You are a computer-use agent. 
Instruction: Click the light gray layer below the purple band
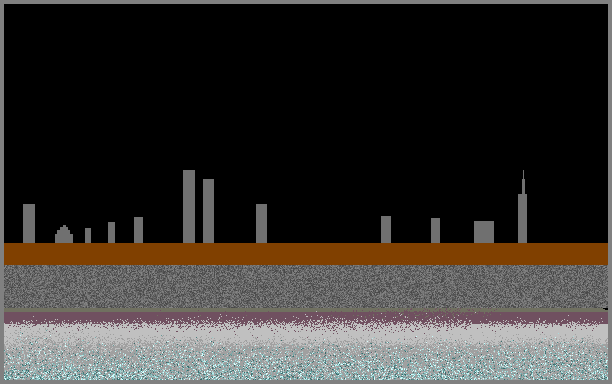(306, 333)
